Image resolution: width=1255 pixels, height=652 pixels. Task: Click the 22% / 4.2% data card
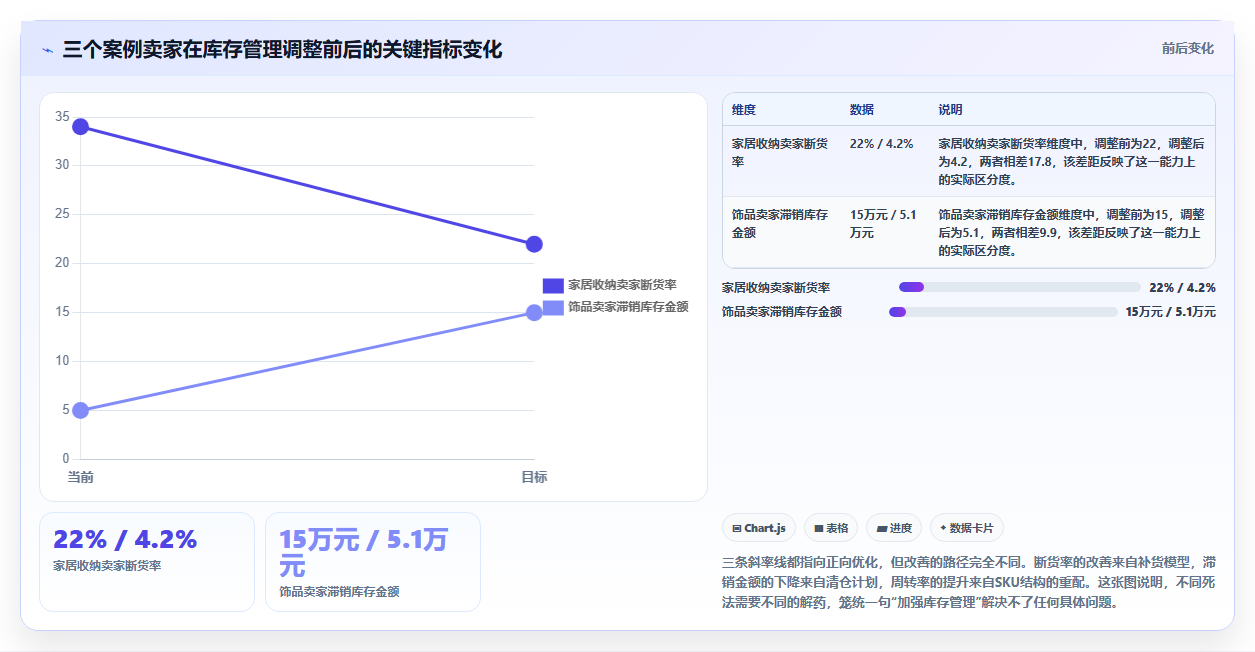147,562
